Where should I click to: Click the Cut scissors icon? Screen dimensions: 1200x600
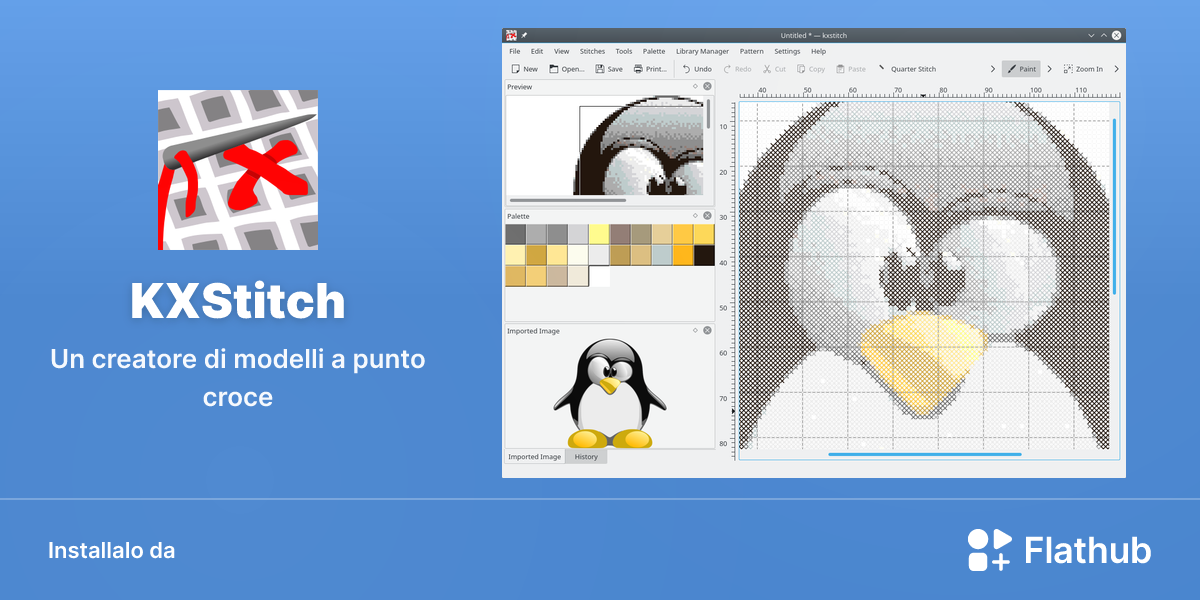click(767, 69)
